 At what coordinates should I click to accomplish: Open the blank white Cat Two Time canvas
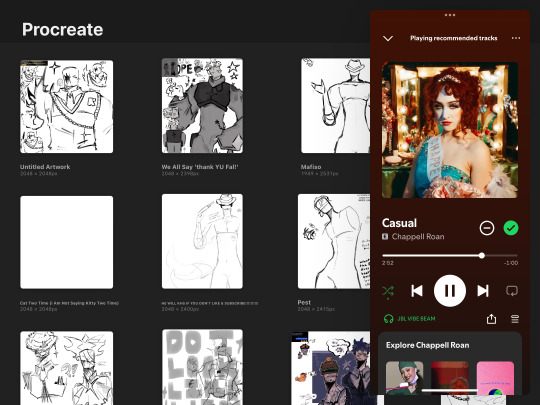pos(66,242)
